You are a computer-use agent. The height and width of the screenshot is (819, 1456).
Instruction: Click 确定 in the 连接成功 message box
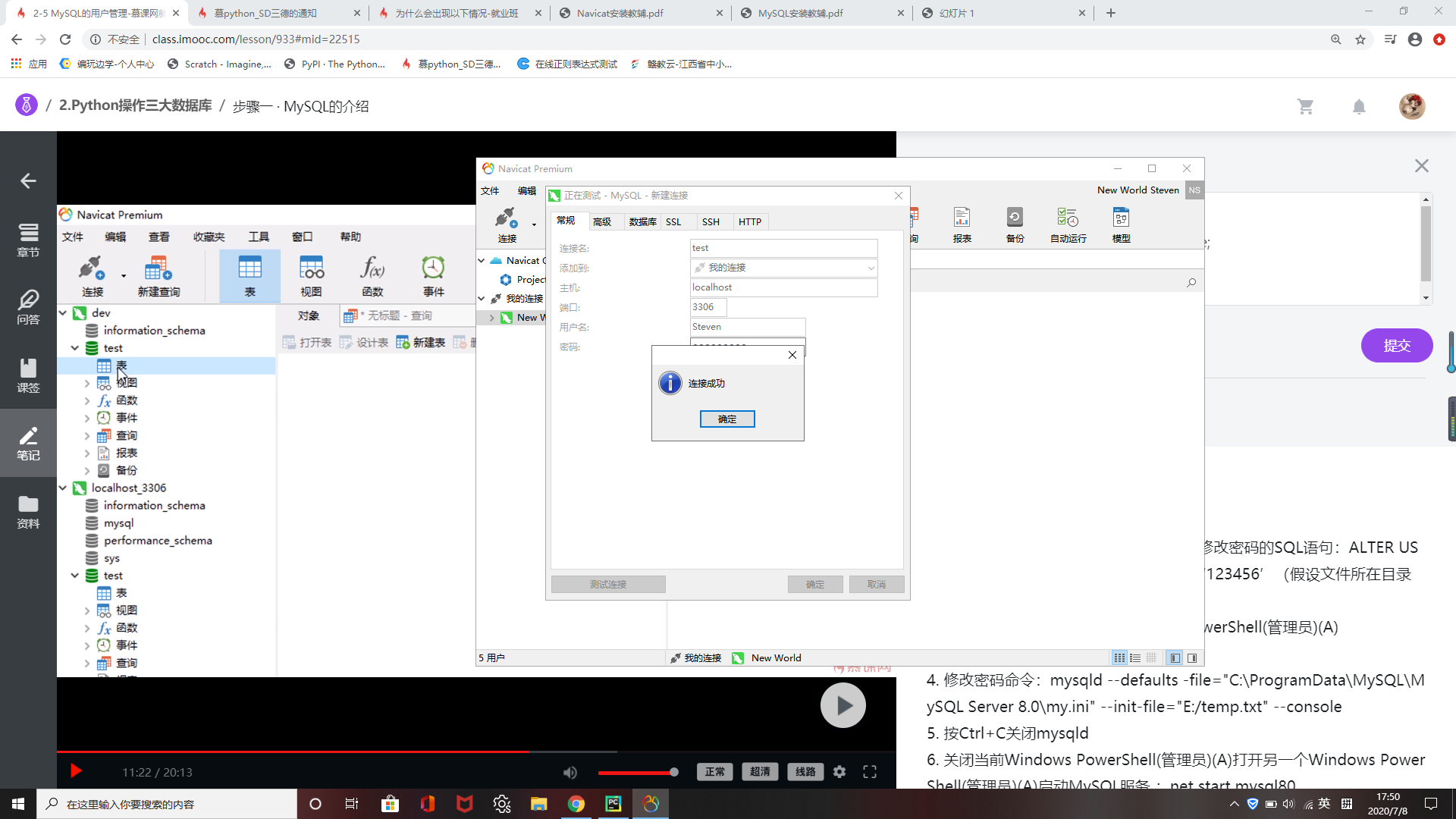point(727,419)
